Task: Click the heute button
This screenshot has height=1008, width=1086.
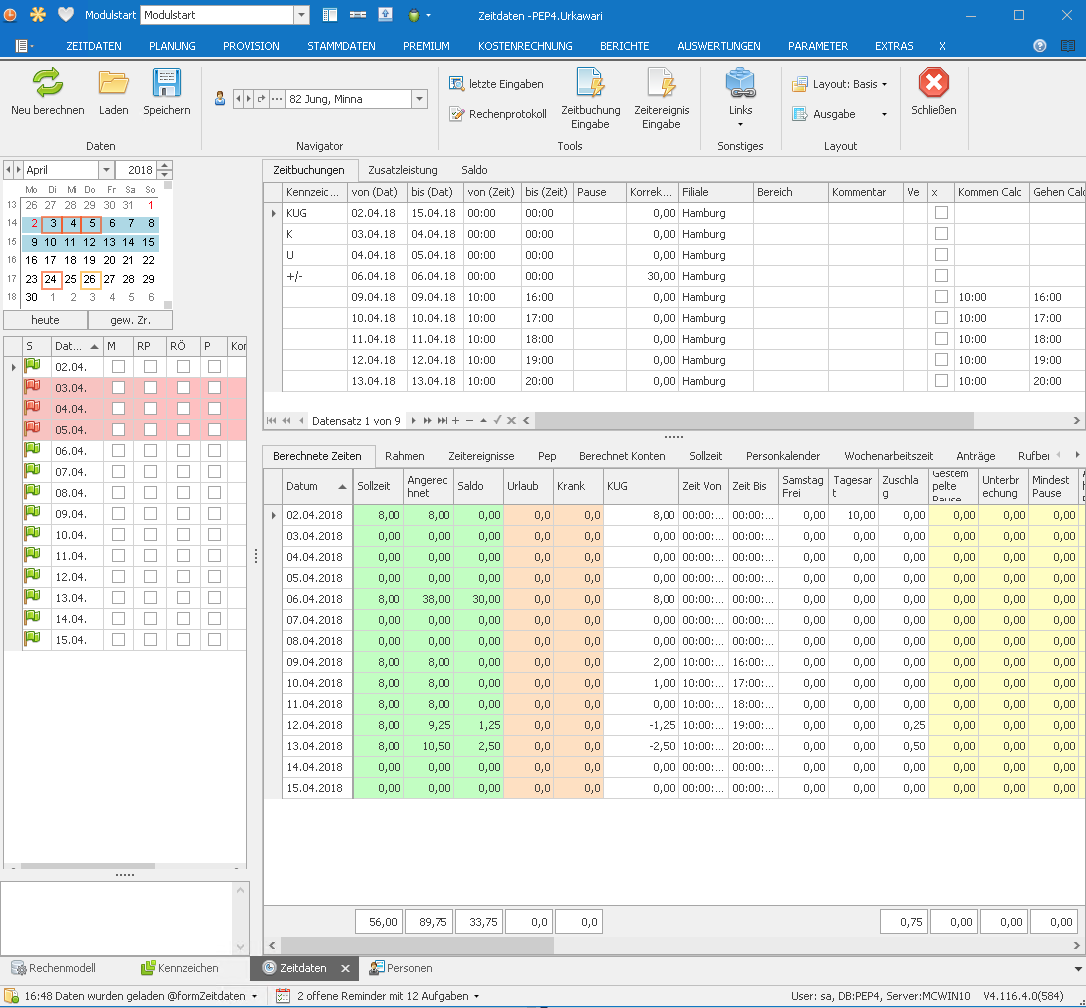Action: point(45,320)
